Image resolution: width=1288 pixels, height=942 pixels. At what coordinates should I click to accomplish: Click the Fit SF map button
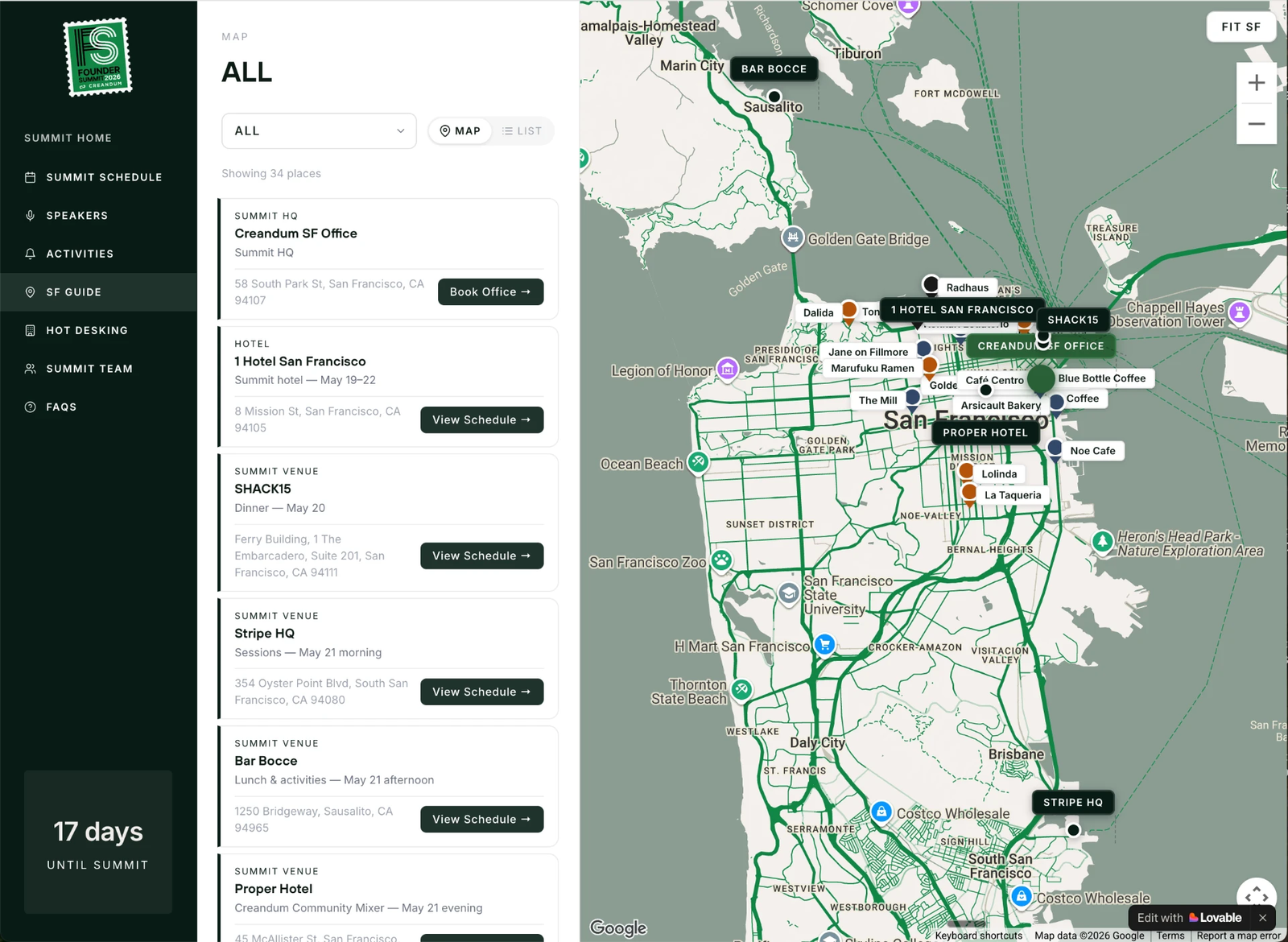(x=1241, y=27)
